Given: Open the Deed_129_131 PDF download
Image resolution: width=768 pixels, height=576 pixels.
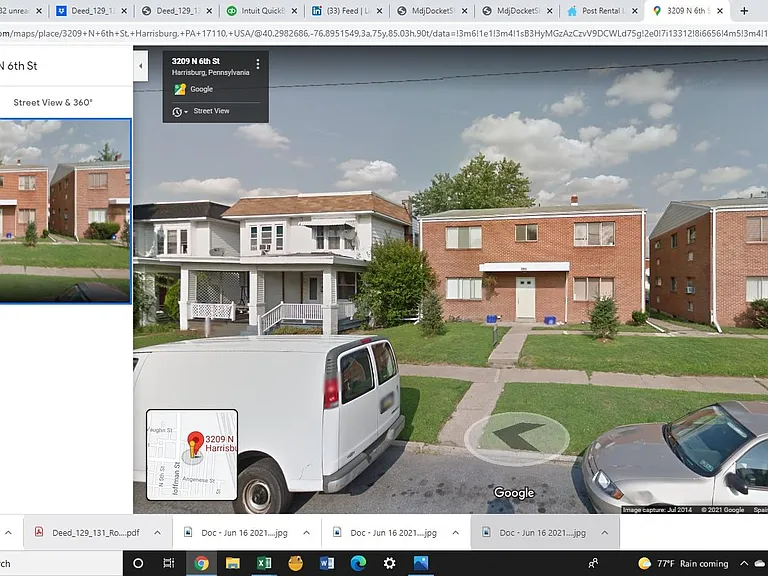Looking at the screenshot, I should tap(88, 532).
